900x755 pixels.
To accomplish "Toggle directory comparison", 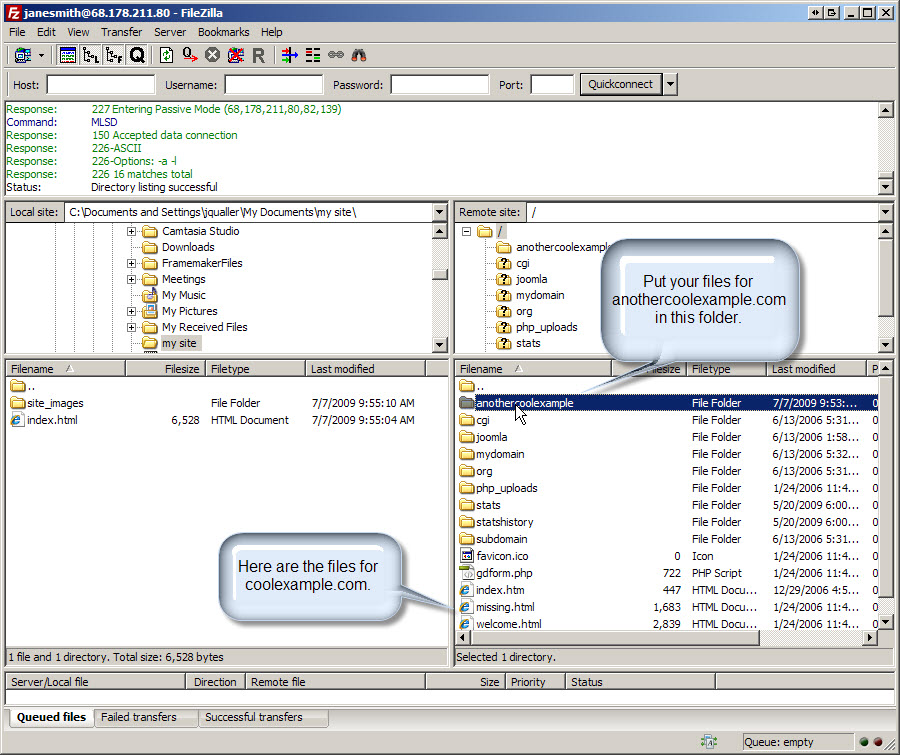I will [313, 55].
